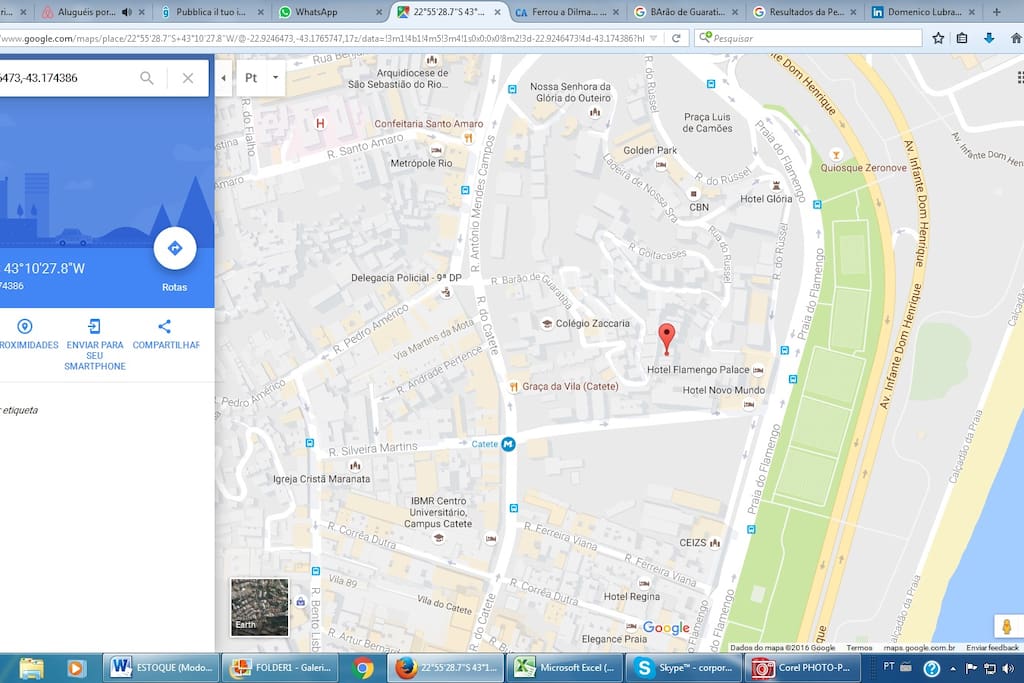Switch to the Pubblica il tuo tab
The height and width of the screenshot is (683, 1024).
click(210, 12)
